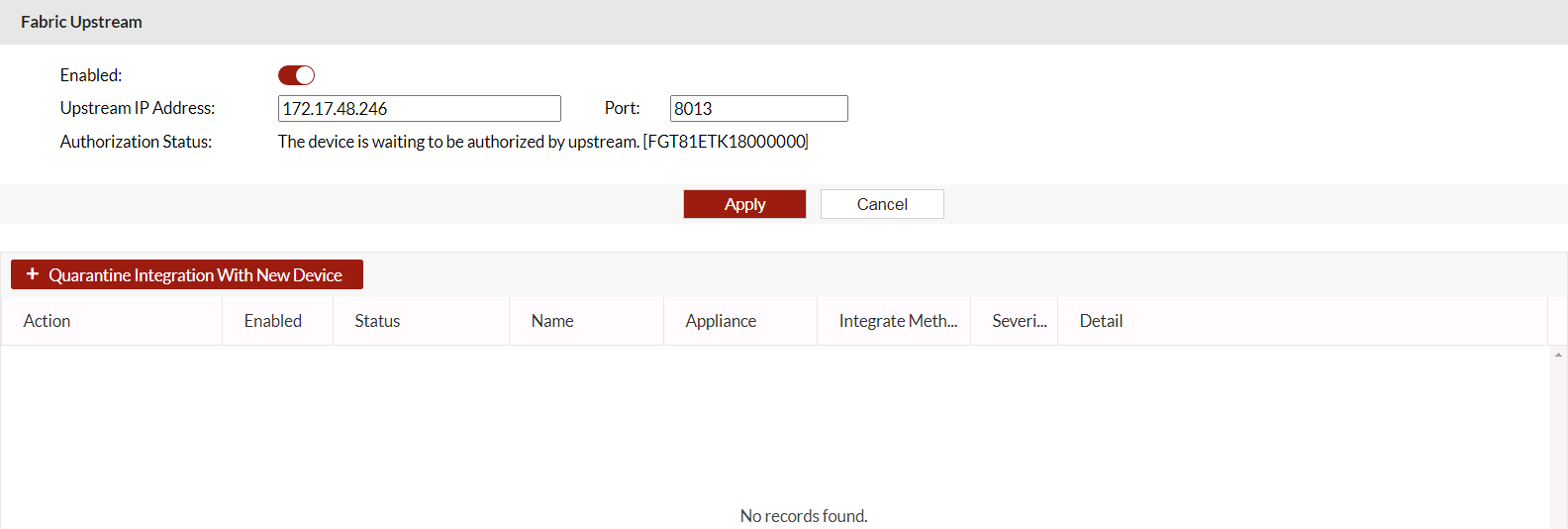Click the "No records found." message
The height and width of the screenshot is (529, 1568).
click(803, 516)
